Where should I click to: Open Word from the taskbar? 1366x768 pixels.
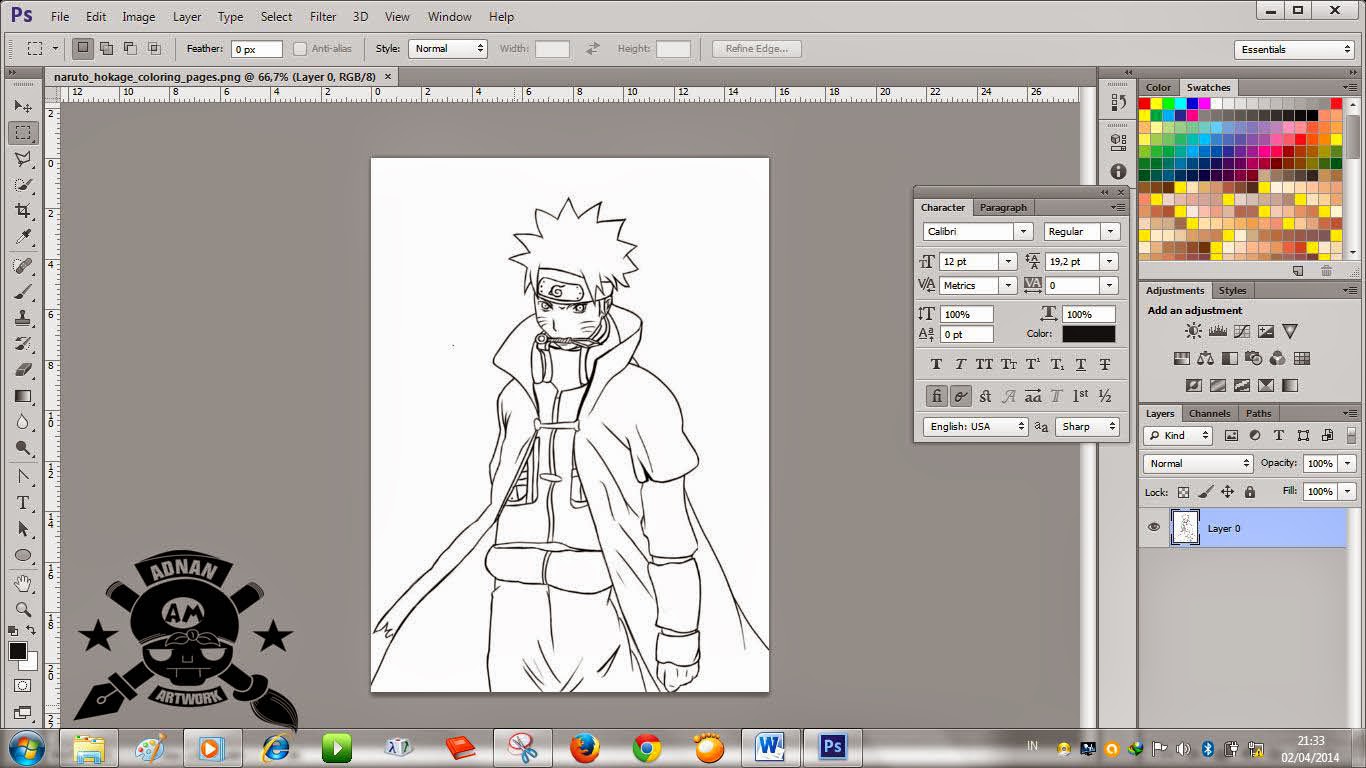click(770, 747)
